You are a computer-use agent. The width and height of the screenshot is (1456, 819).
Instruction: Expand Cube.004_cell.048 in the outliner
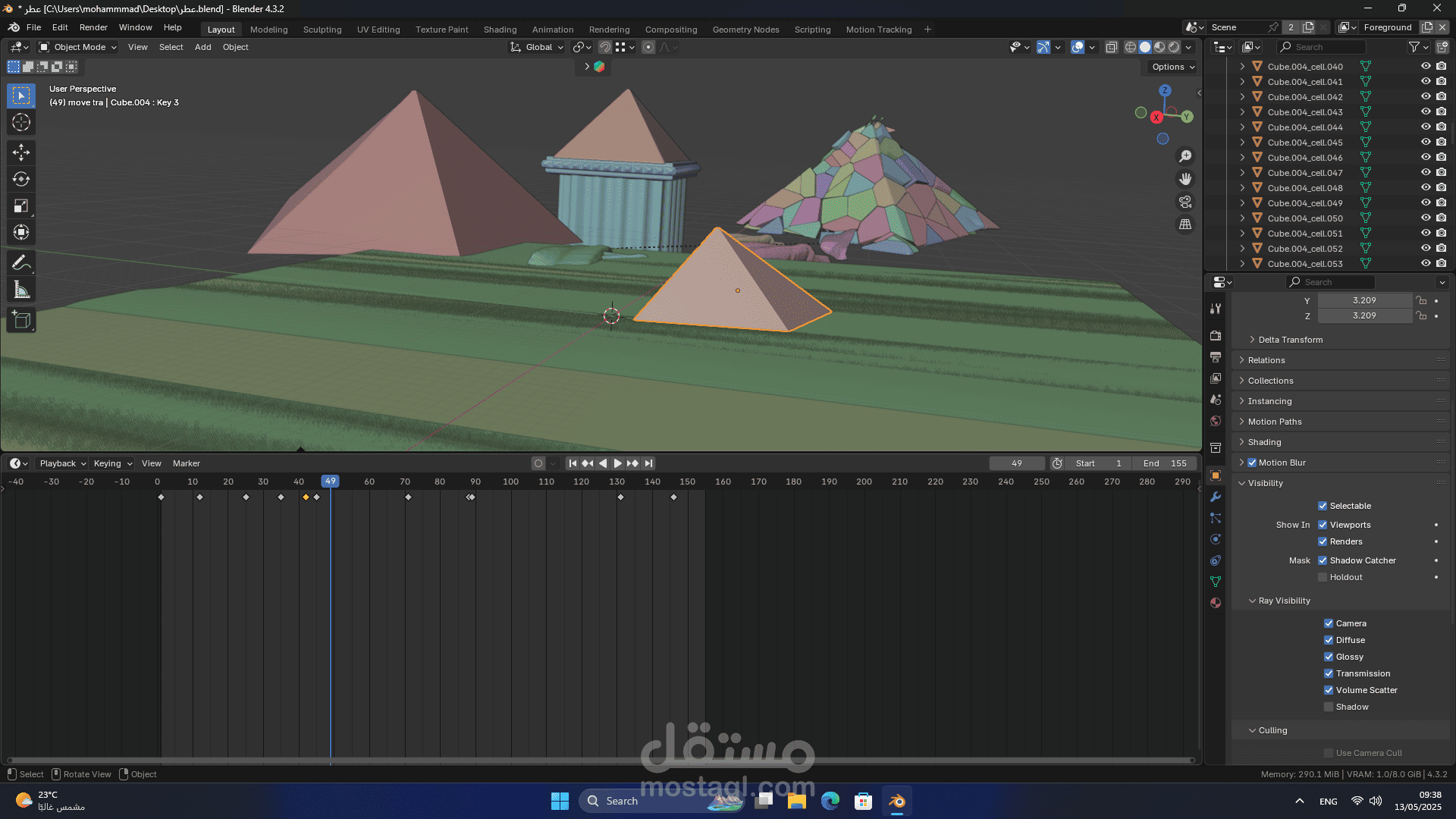[1242, 188]
